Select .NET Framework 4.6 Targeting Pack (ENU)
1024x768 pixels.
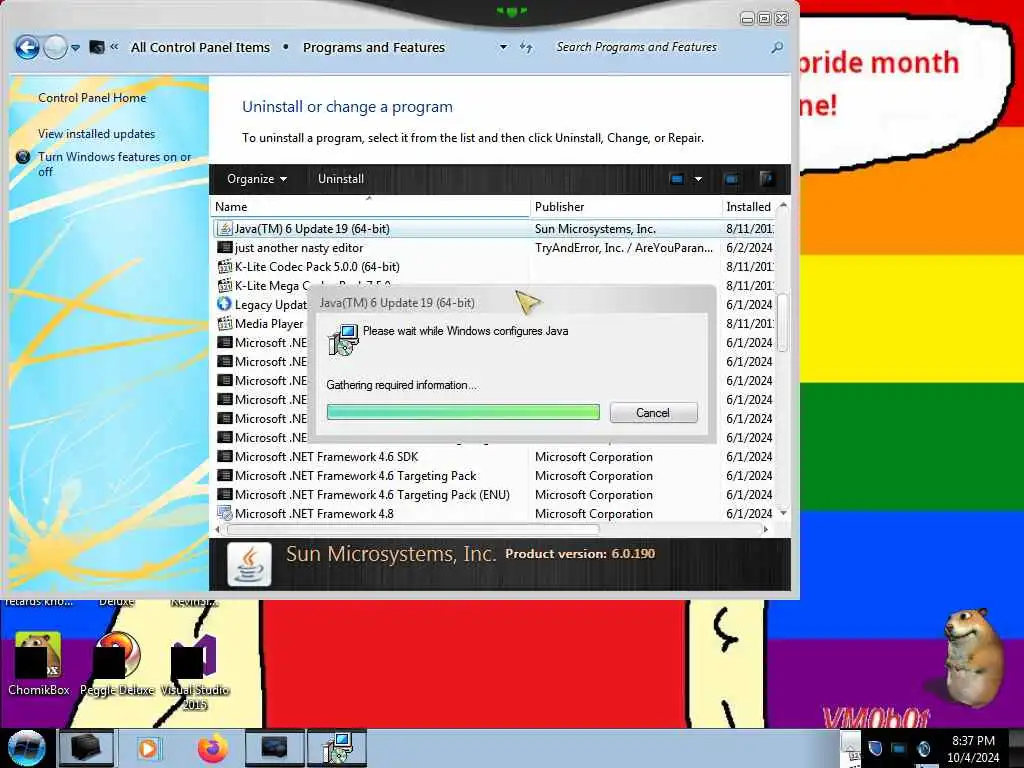pyautogui.click(x=372, y=494)
